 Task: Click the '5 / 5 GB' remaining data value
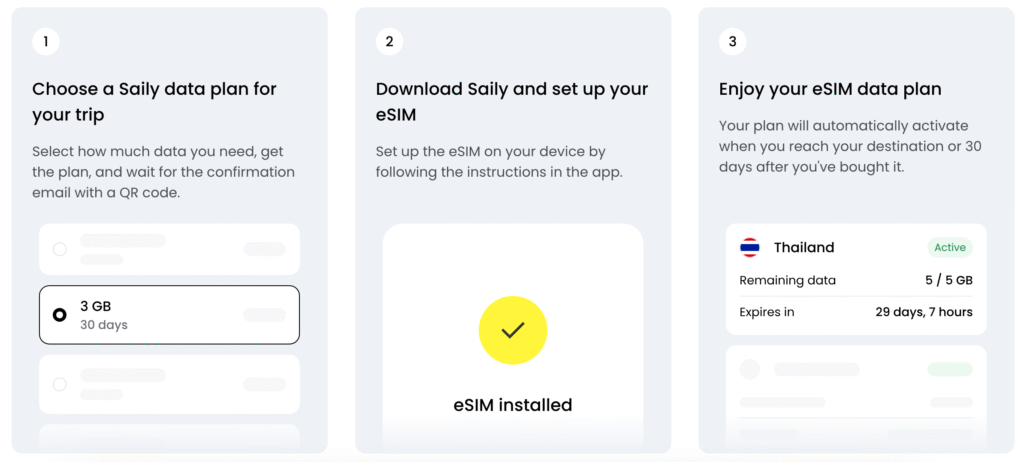pyautogui.click(x=948, y=280)
